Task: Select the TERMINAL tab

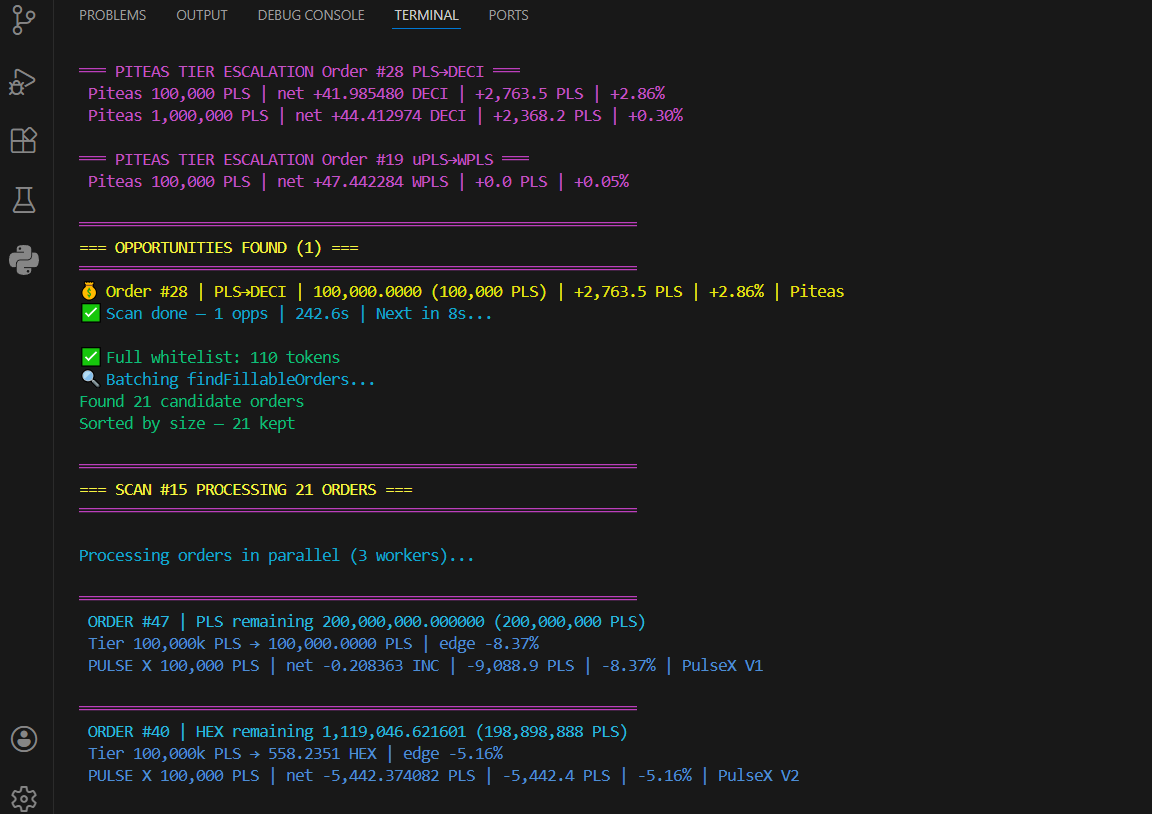Action: [x=426, y=15]
